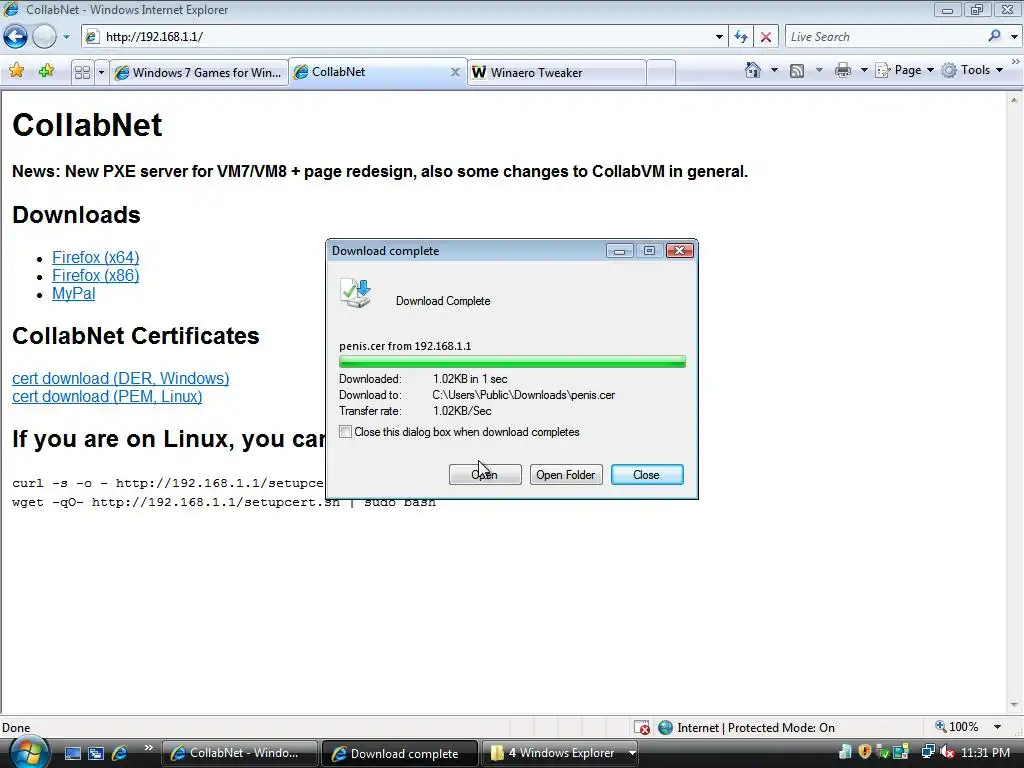Launch Internet Explorer from quick launch
The image size is (1024, 768).
pyautogui.click(x=120, y=753)
